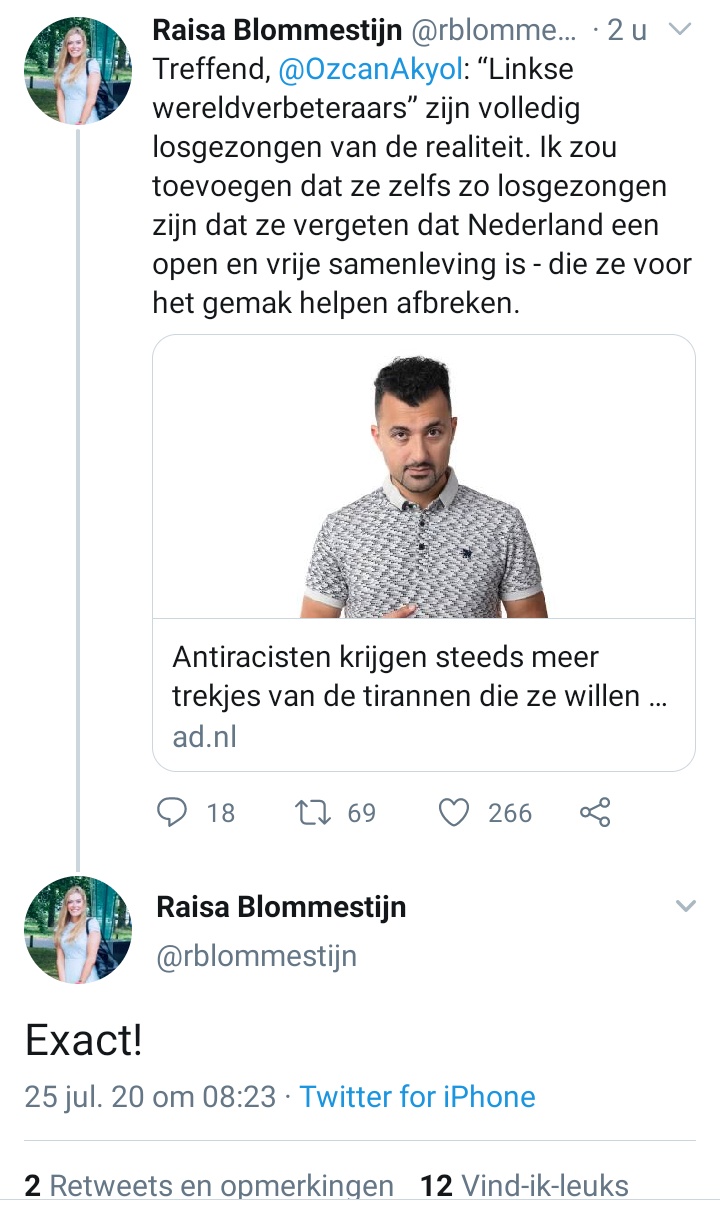
Task: Click the reply speech bubble icon
Action: click(173, 813)
